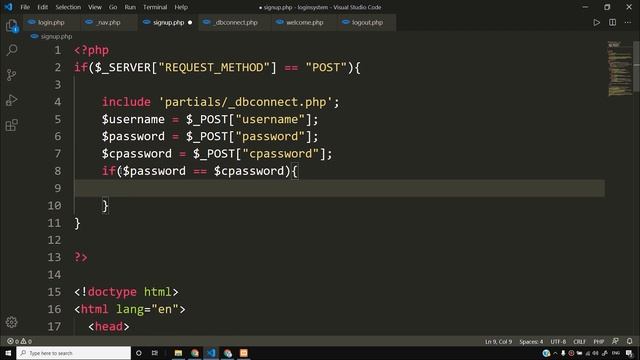Image resolution: width=640 pixels, height=360 pixels.
Task: Change encoding via UTF-8 indicator
Action: (x=558, y=341)
